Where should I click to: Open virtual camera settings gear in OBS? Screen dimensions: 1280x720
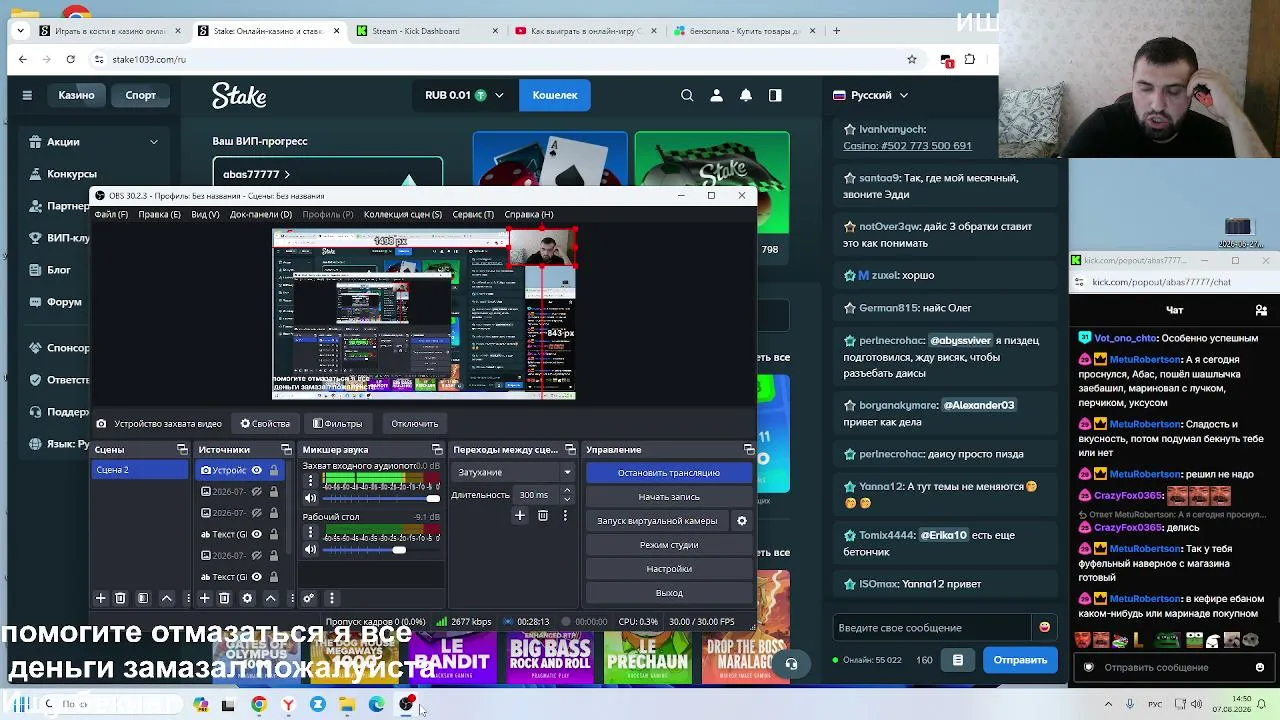[x=742, y=520]
